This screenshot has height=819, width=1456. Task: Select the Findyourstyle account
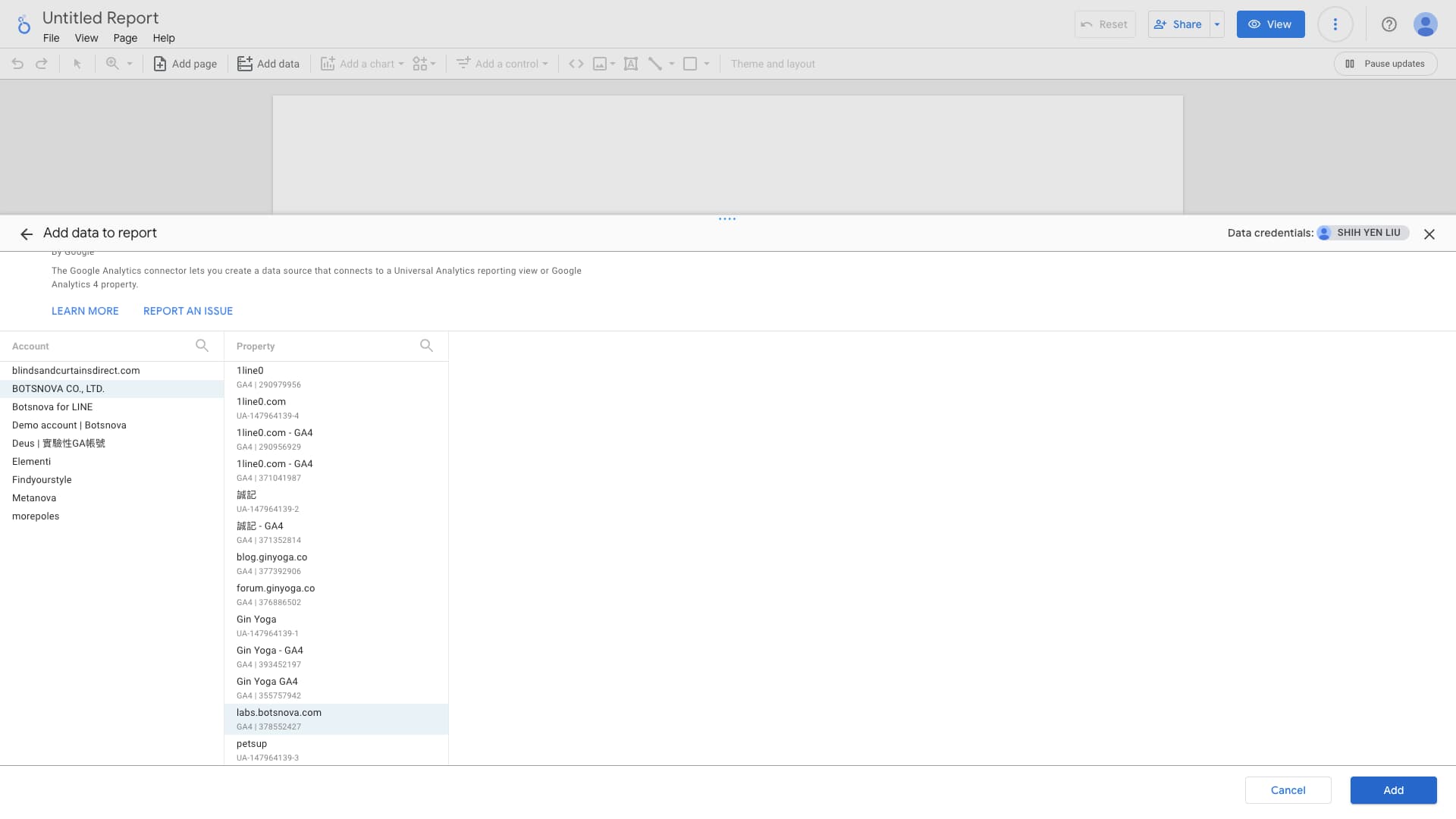[x=111, y=480]
